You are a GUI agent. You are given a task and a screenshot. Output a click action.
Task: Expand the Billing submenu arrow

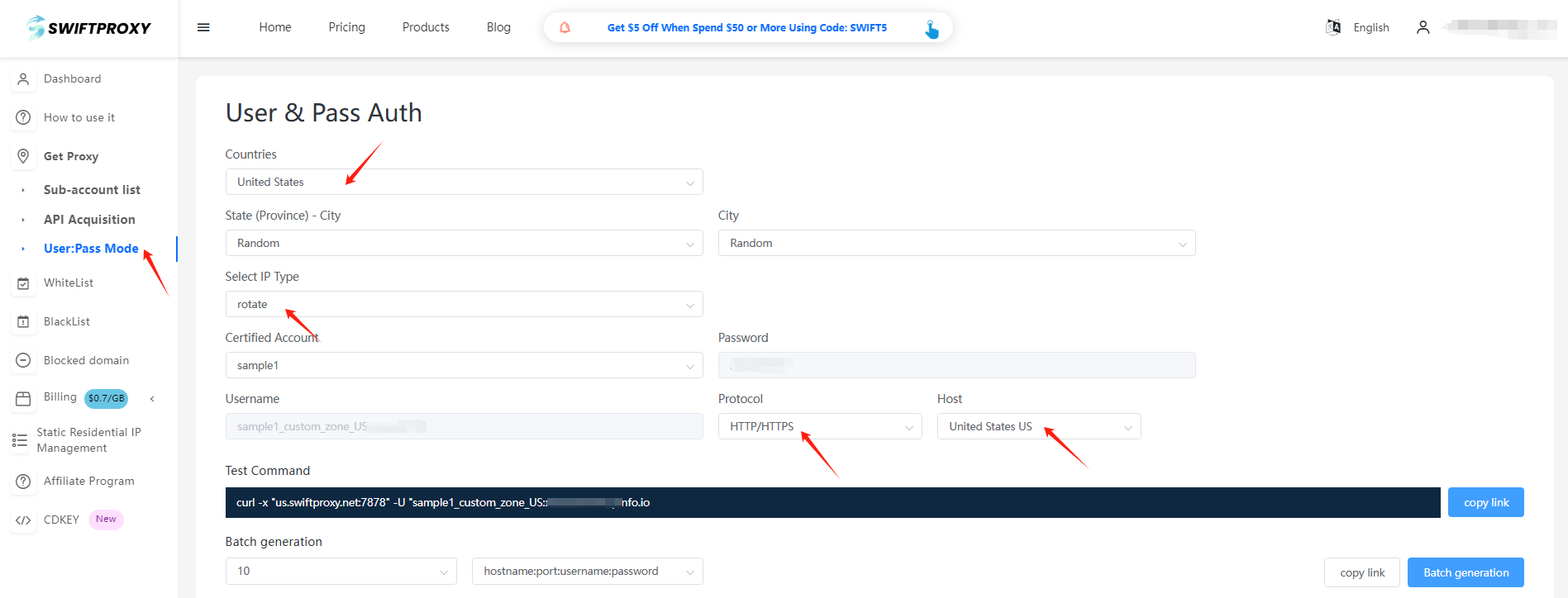(x=152, y=399)
